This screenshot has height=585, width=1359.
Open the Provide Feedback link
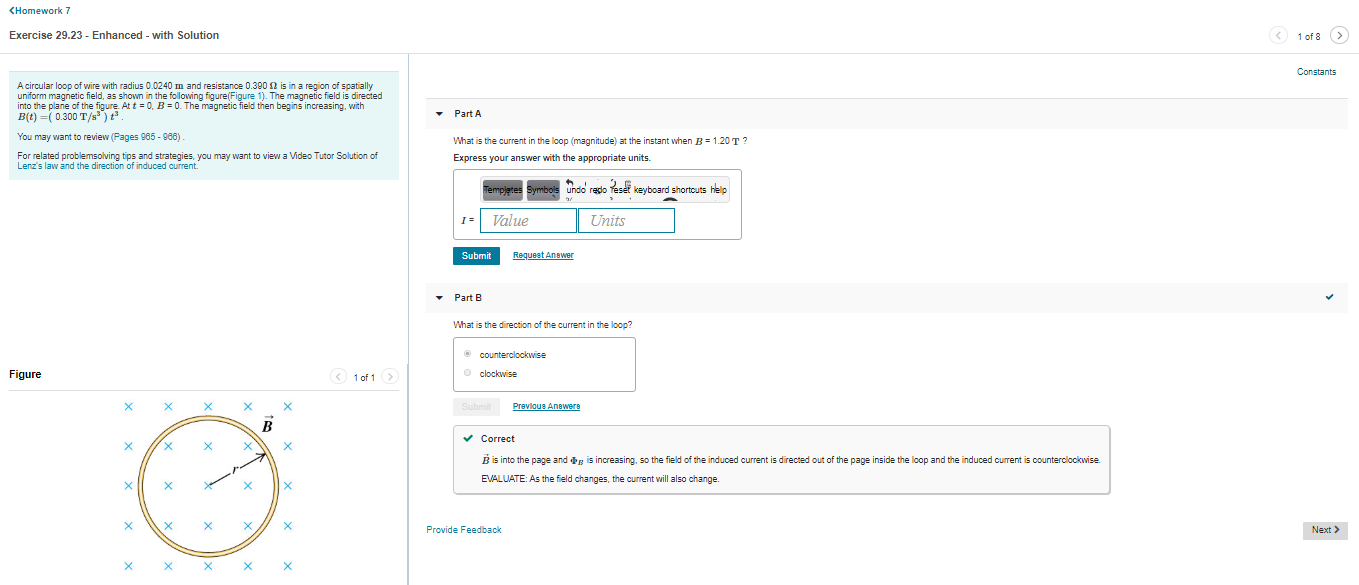(463, 529)
